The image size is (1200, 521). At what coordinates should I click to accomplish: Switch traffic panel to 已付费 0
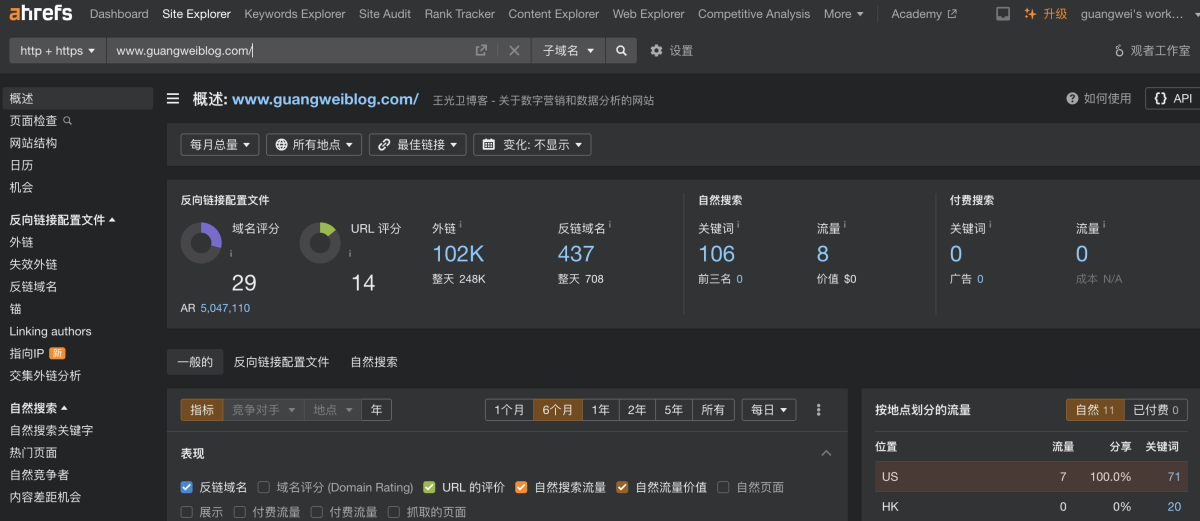click(1156, 410)
